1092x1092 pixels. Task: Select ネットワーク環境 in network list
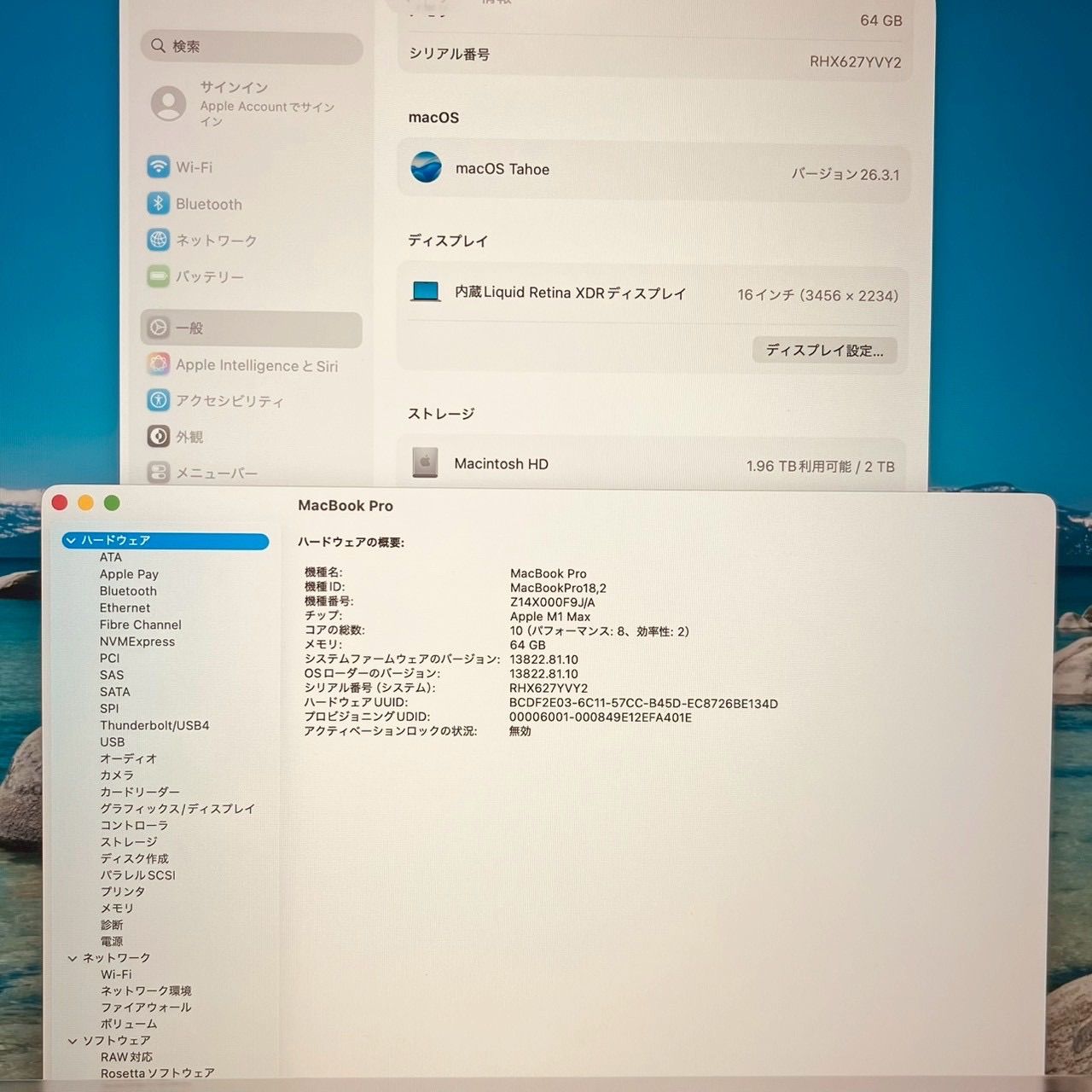tap(146, 991)
